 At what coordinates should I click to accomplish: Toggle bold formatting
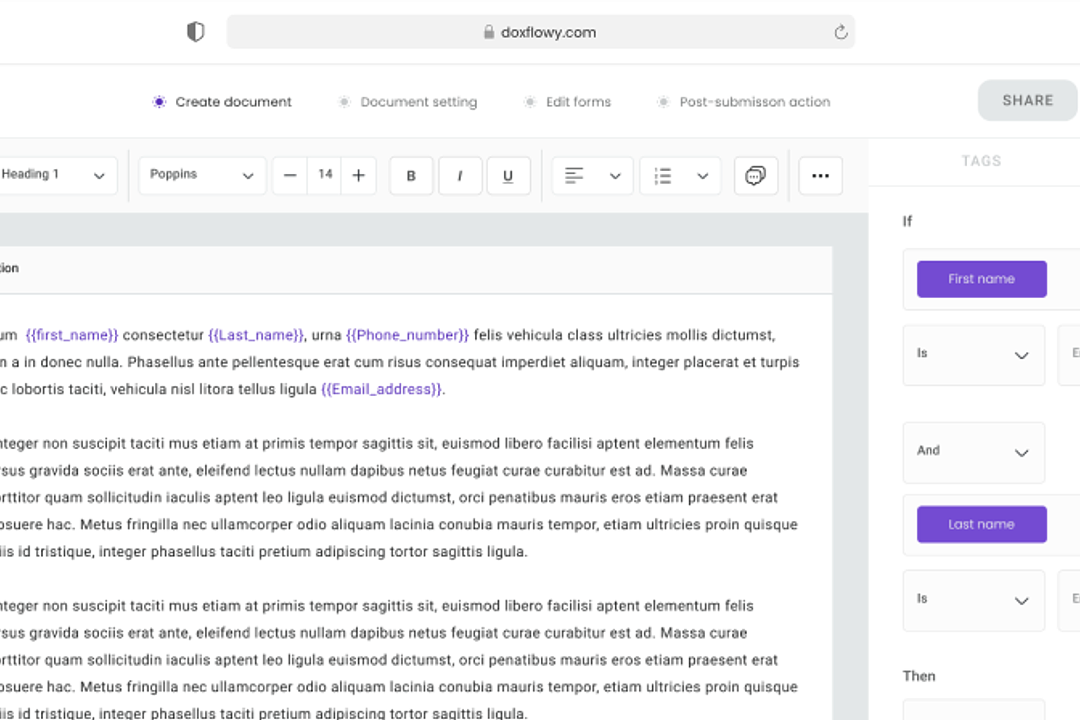click(411, 176)
